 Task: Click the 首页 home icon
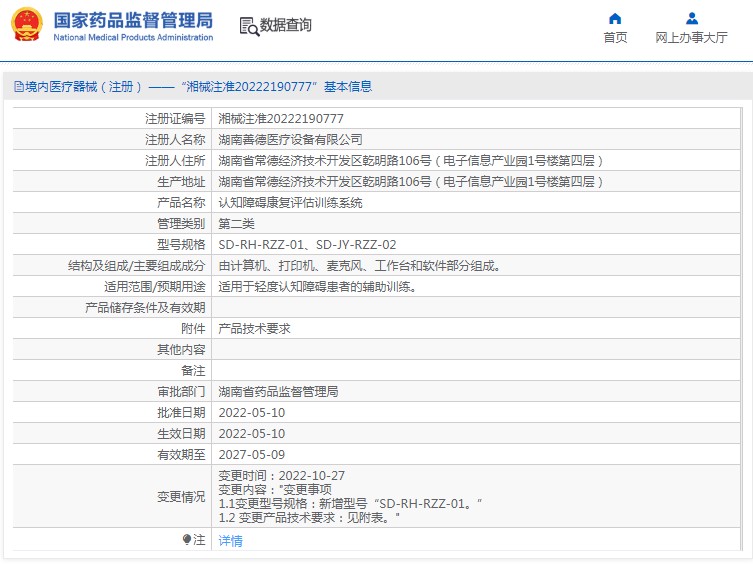[615, 19]
